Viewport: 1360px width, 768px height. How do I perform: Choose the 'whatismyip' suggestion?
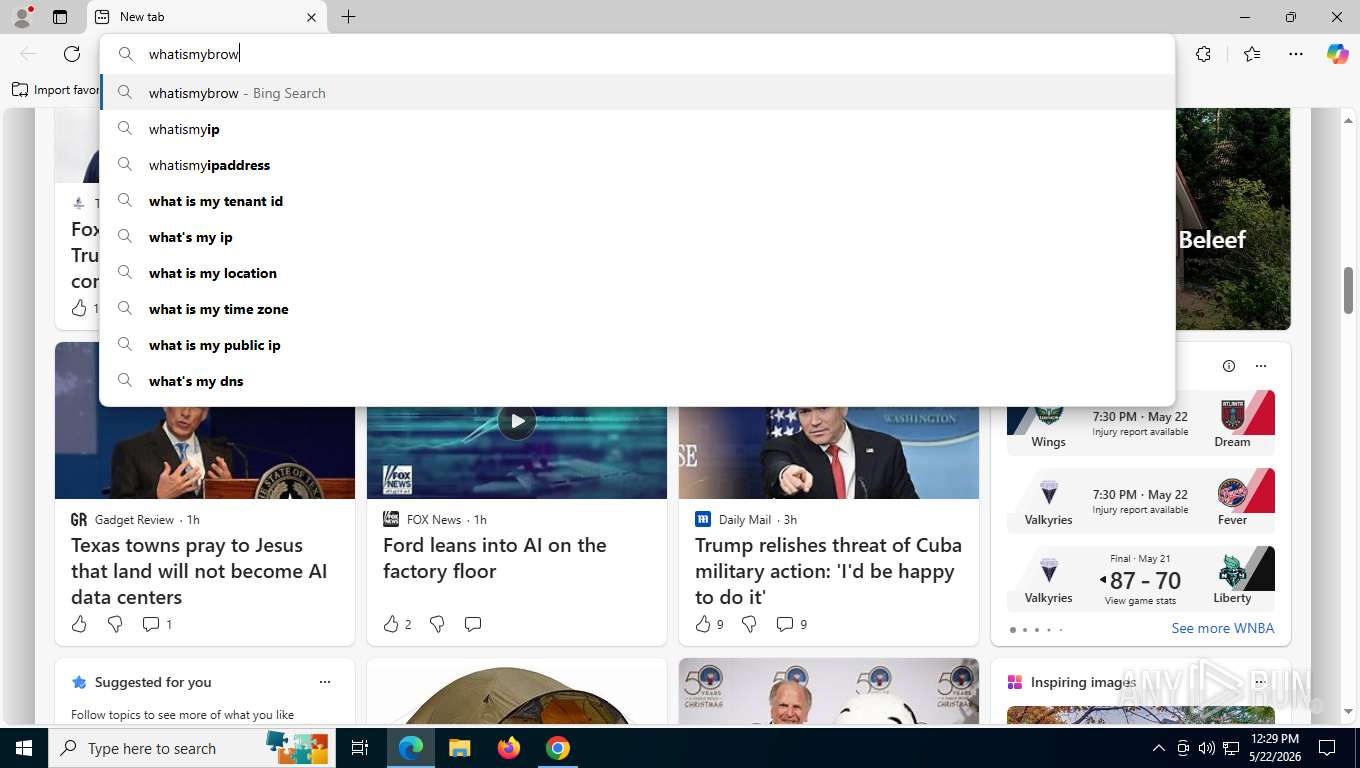coord(637,129)
